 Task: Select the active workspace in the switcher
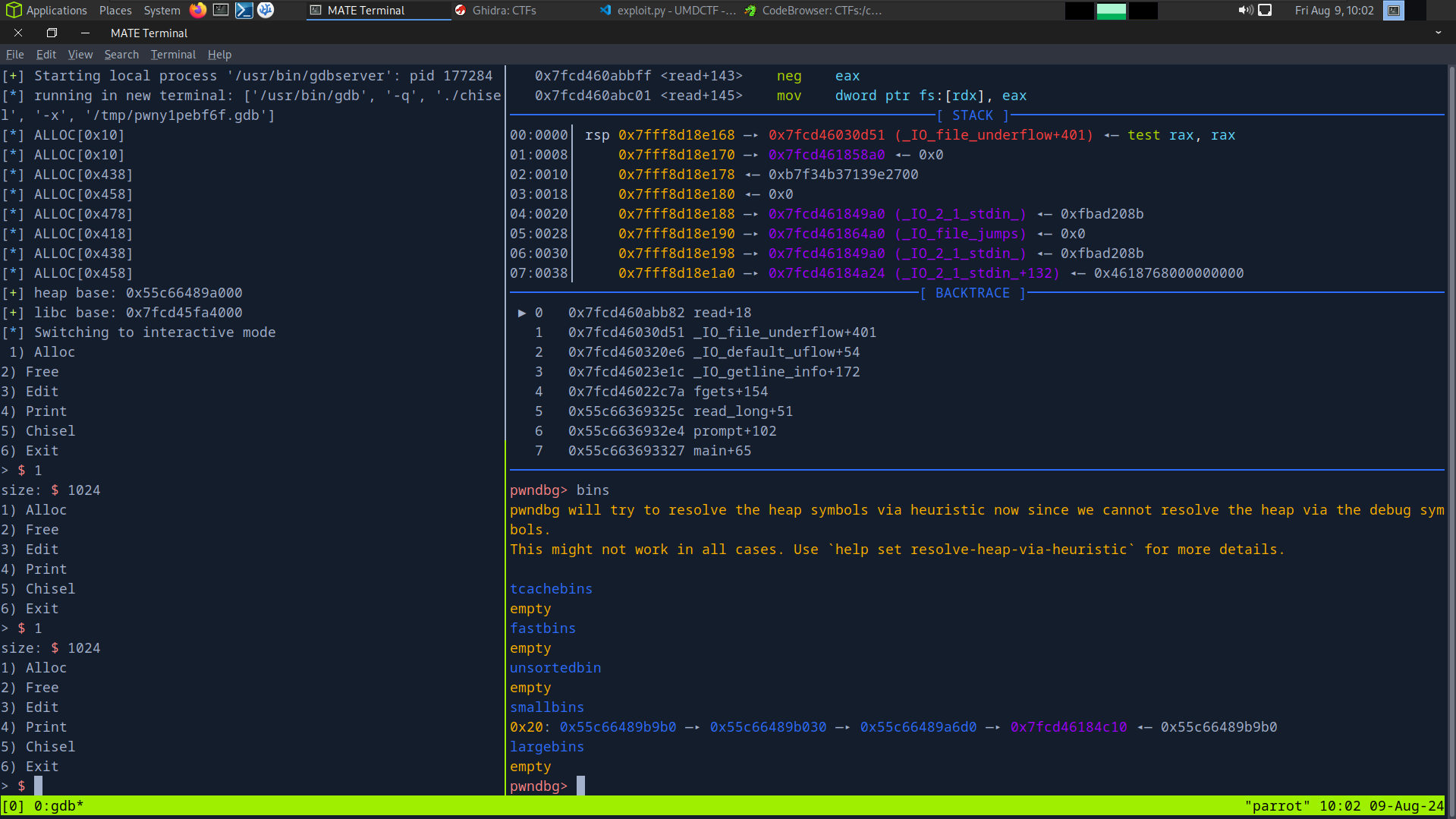pos(1111,10)
